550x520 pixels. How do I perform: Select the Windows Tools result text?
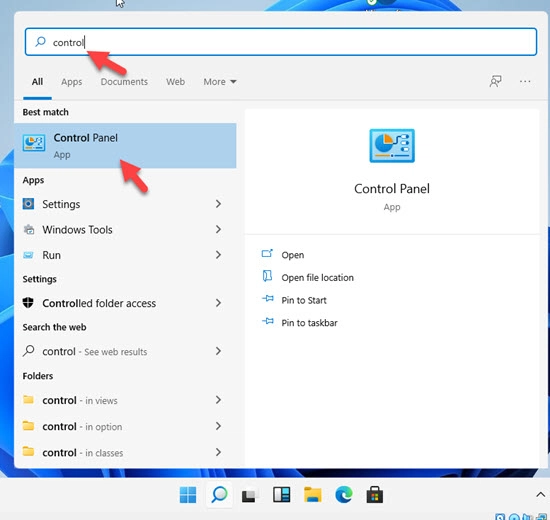[x=77, y=230]
